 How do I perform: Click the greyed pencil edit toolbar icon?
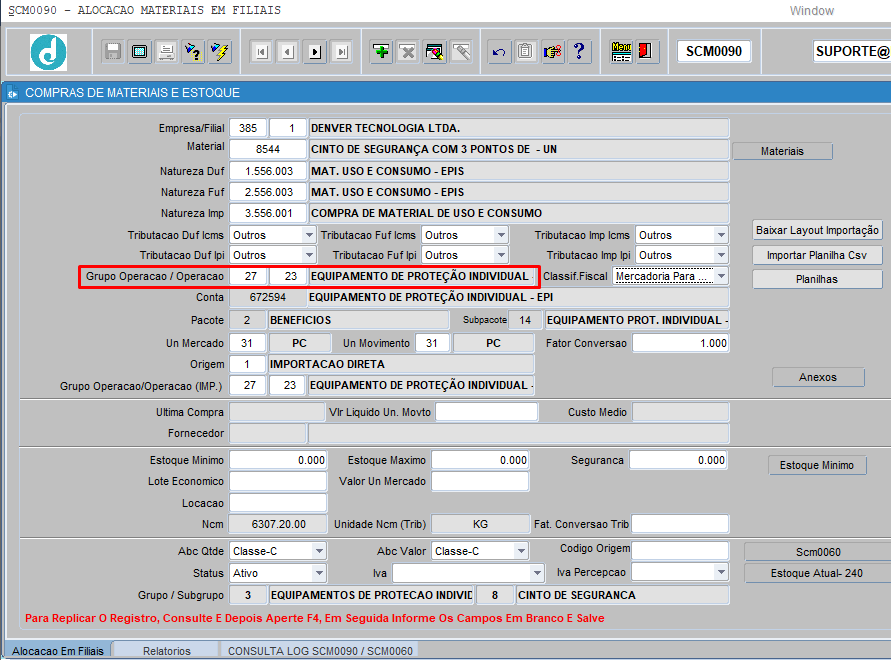coord(461,52)
